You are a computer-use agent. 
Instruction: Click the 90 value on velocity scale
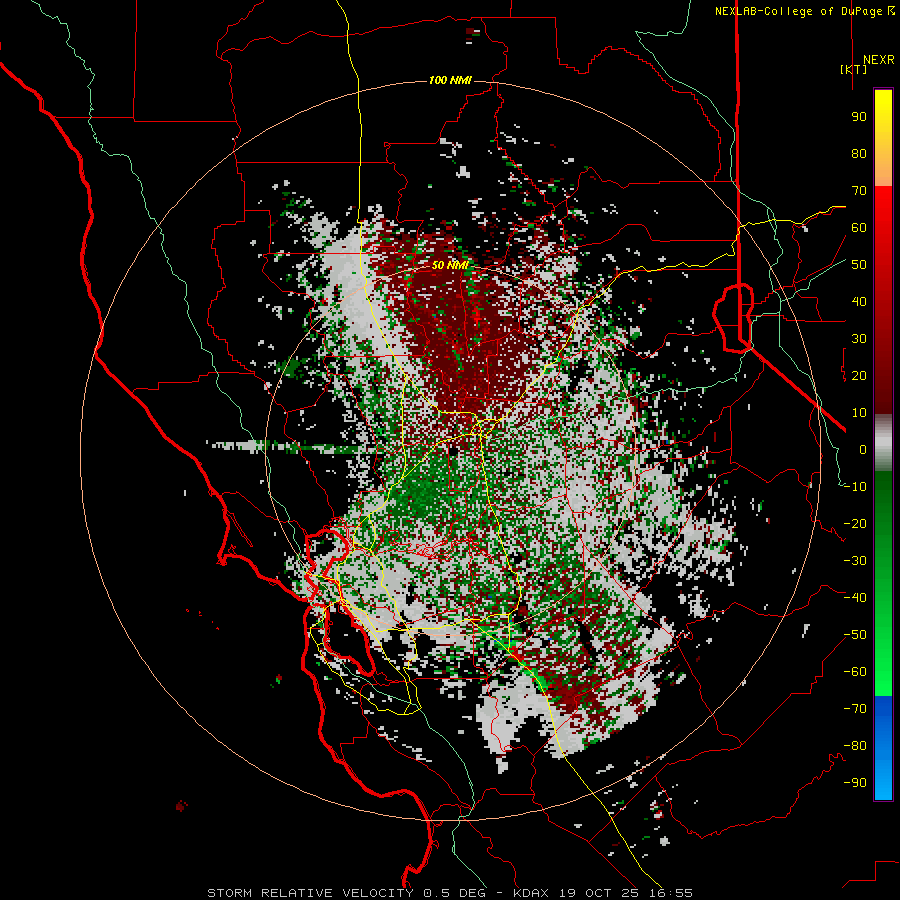click(859, 117)
